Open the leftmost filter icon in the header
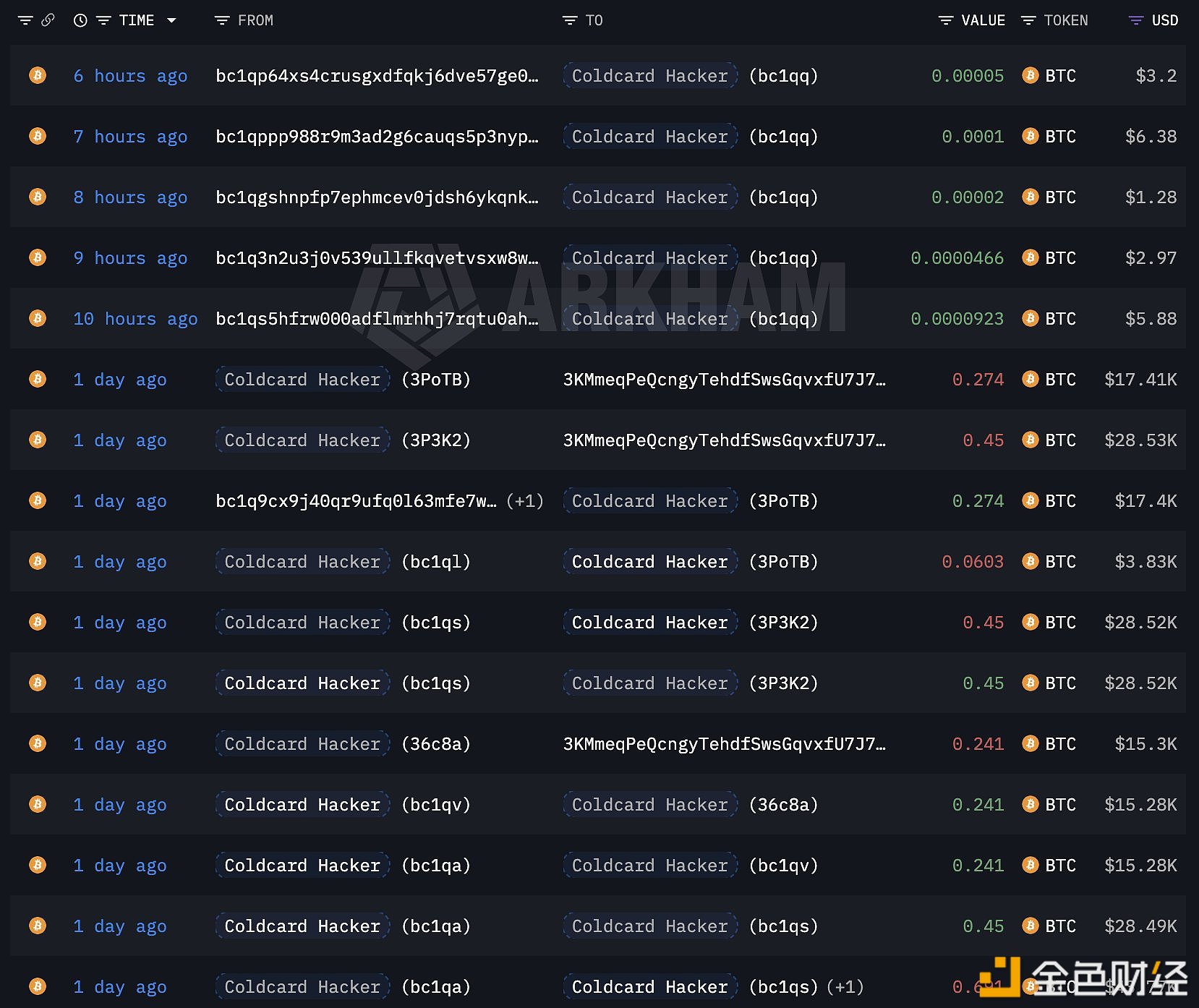 click(25, 20)
